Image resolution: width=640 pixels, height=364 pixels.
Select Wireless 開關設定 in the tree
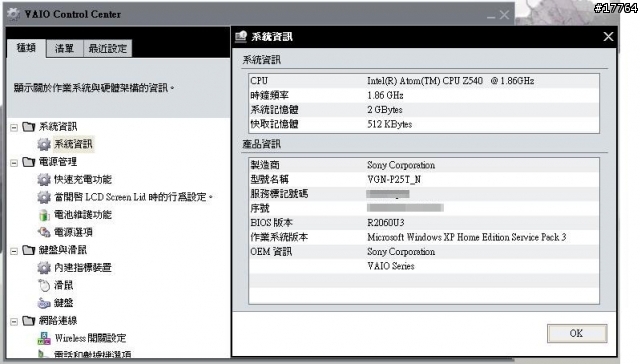[90, 338]
